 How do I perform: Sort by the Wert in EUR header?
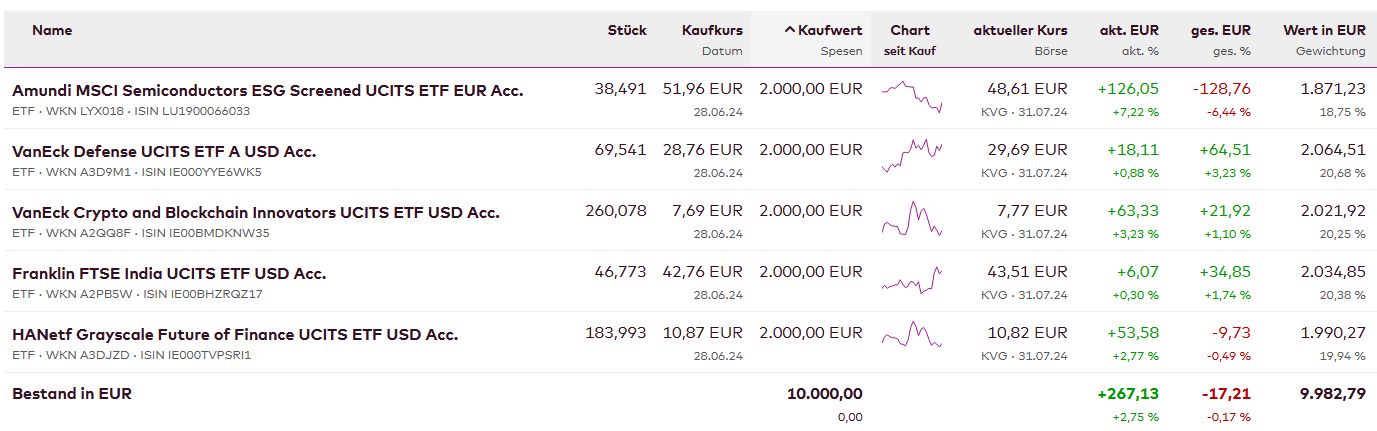click(x=1324, y=31)
